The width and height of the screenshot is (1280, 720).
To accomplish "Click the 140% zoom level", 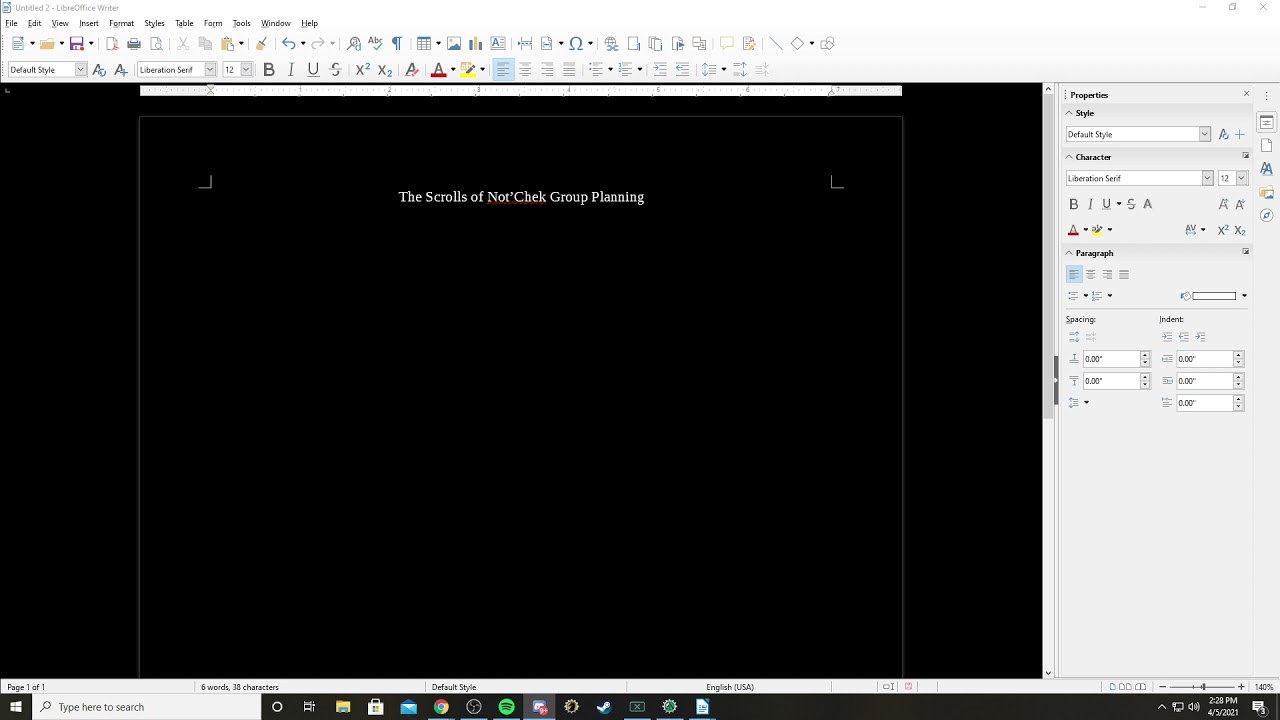I will coord(1264,687).
